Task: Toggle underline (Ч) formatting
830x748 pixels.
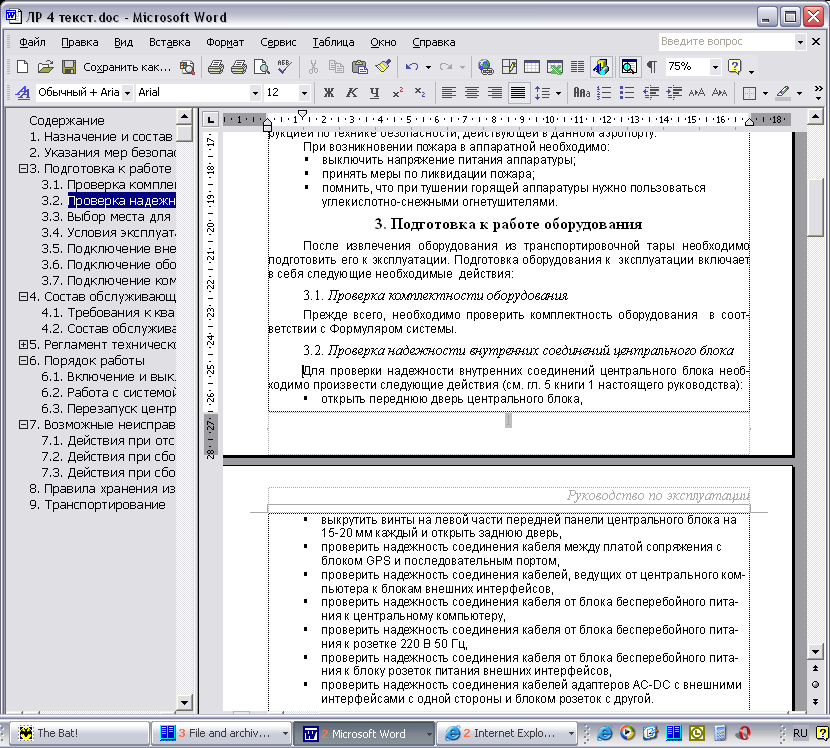Action: [374, 93]
